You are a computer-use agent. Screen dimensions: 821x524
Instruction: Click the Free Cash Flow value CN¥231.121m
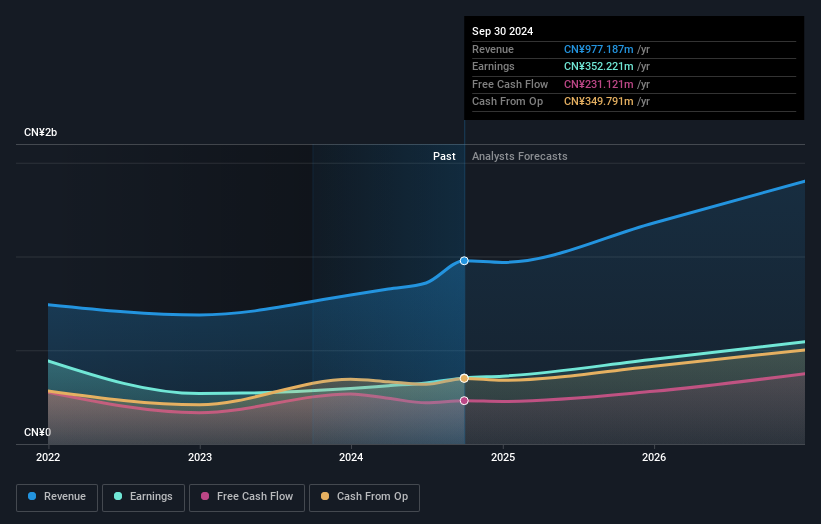tap(598, 84)
